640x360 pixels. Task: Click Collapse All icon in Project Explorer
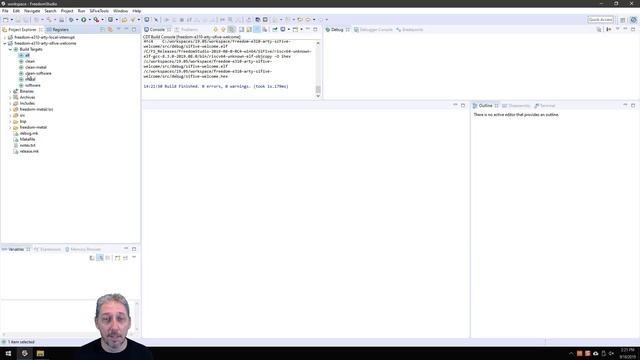[102, 29]
